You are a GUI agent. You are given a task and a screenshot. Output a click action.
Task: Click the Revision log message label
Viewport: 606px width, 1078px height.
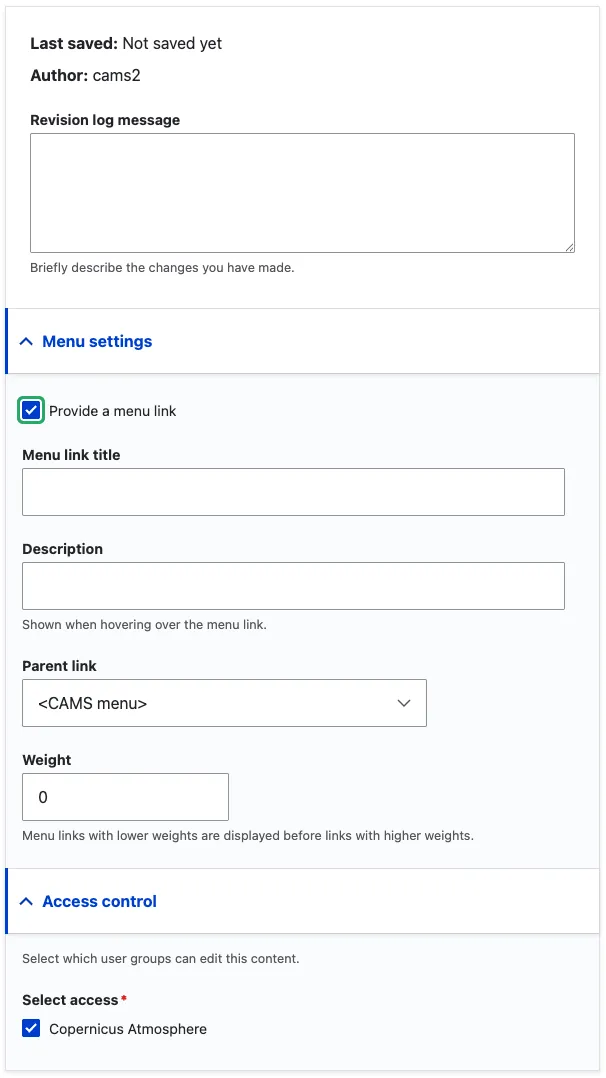click(105, 120)
